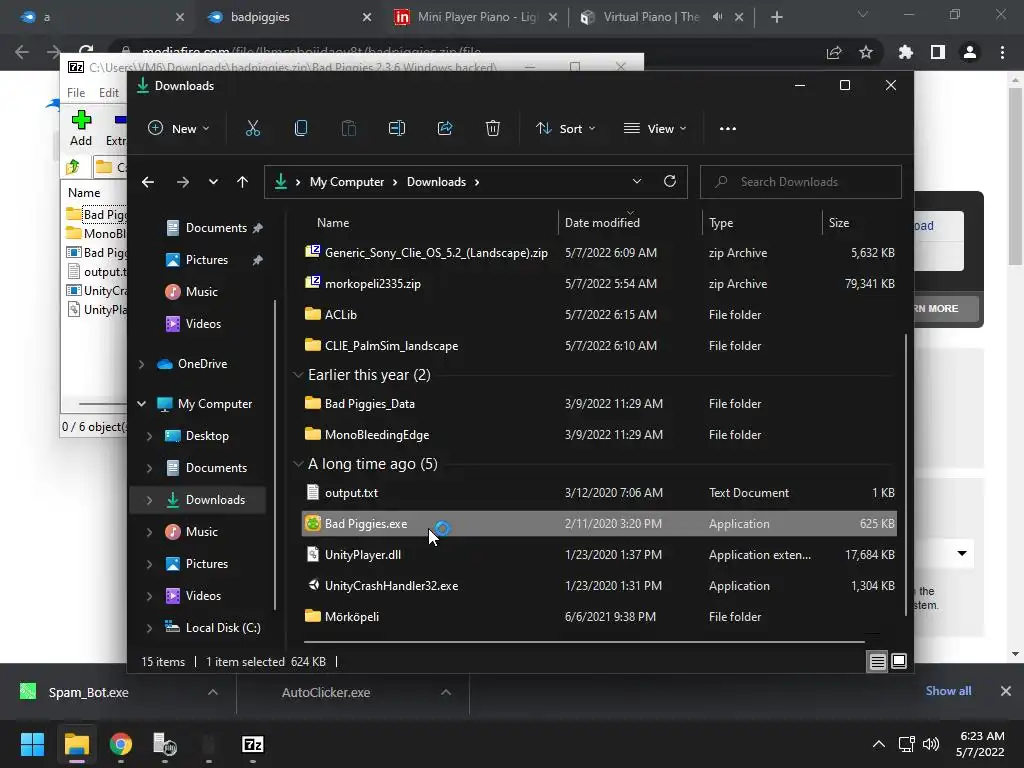Click Show all downloads link
1024x768 pixels.
(x=948, y=691)
